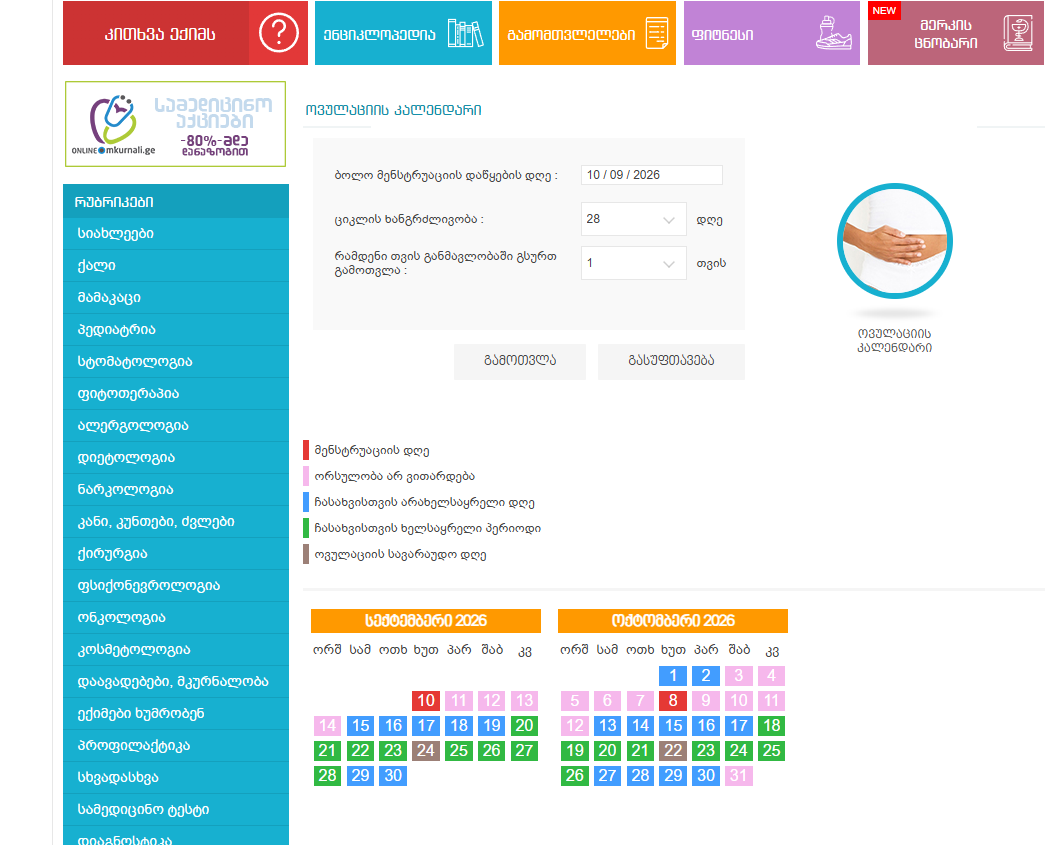Click the question mark icon in red banner
This screenshot has width=1049, height=845.
[278, 33]
